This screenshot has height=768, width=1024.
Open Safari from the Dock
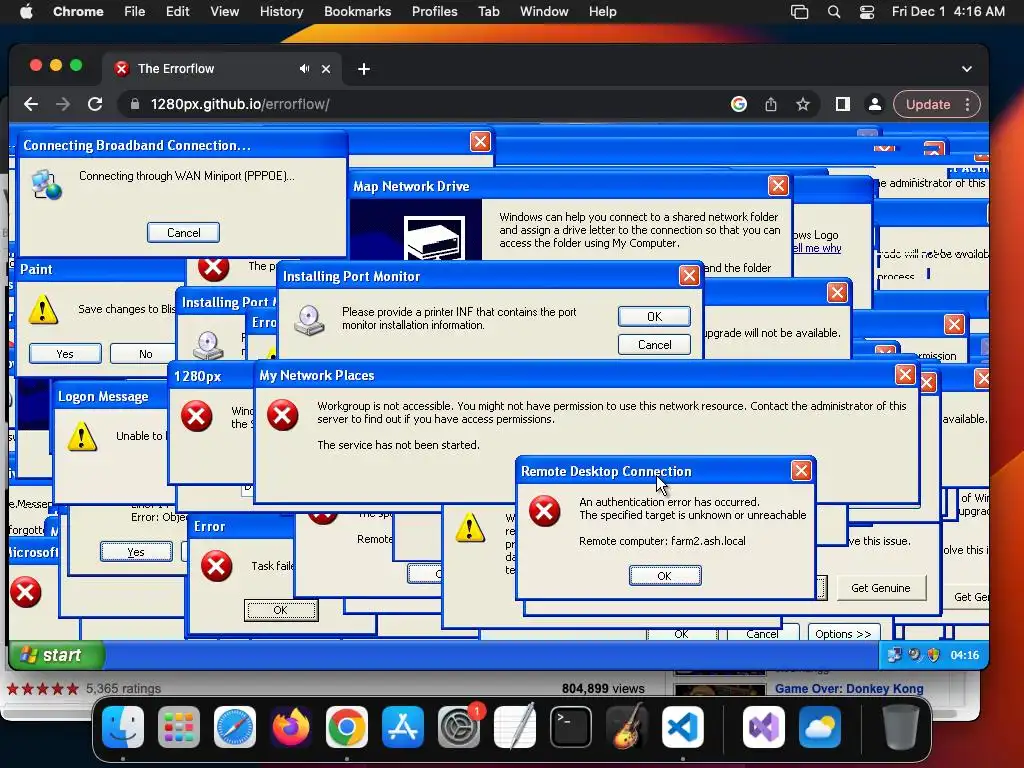click(x=235, y=727)
